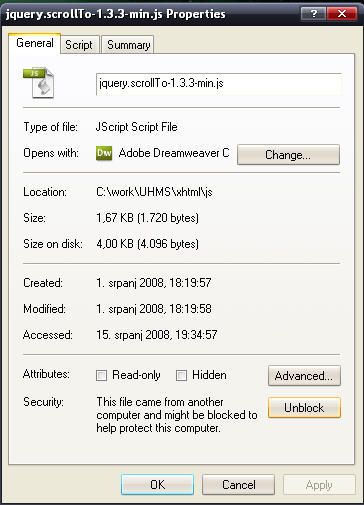Click the JS file type icon

(x=39, y=83)
